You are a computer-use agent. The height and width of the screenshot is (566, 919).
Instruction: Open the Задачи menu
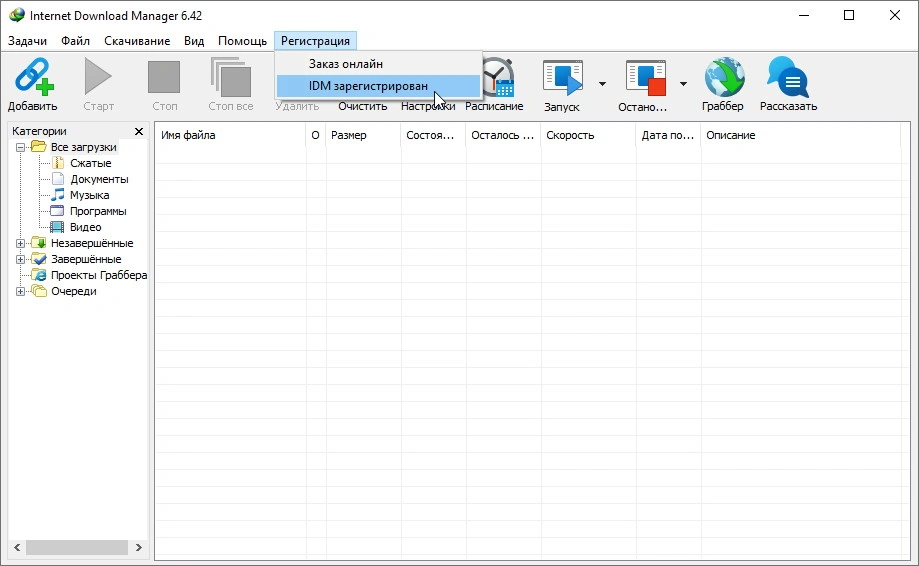27,41
